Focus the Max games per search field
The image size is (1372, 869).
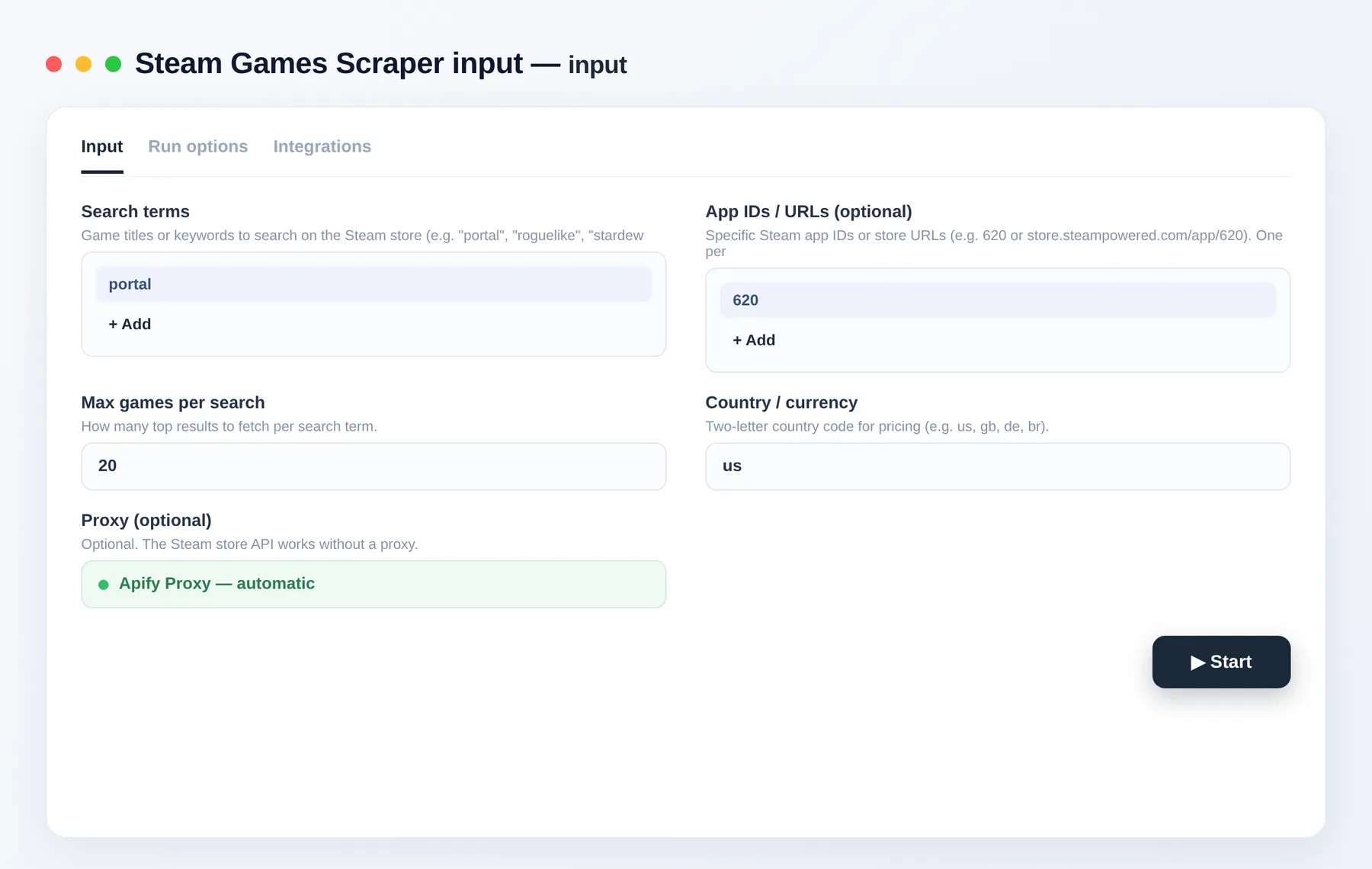point(373,467)
